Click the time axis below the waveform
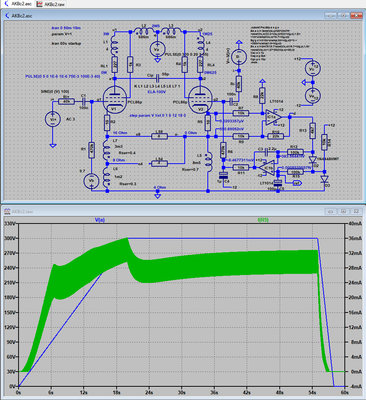This screenshot has height=400, width=366. 182,392
